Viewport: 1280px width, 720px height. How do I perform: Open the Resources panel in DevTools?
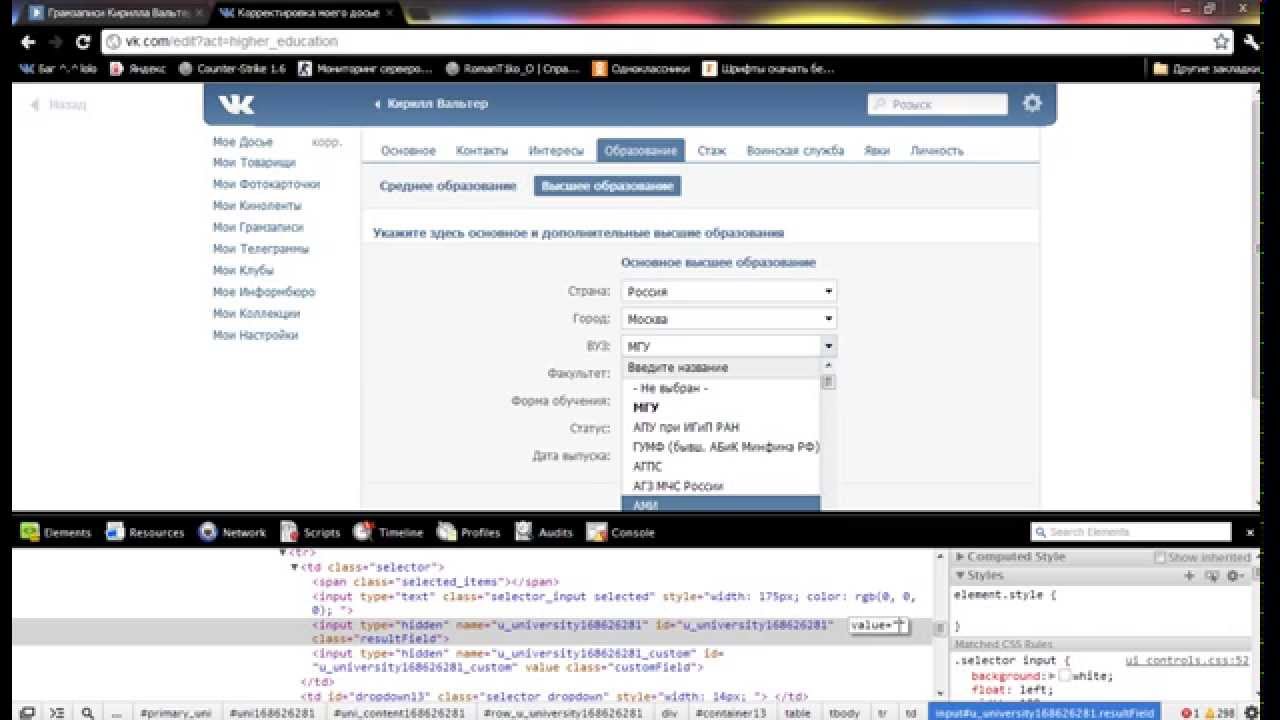(145, 532)
